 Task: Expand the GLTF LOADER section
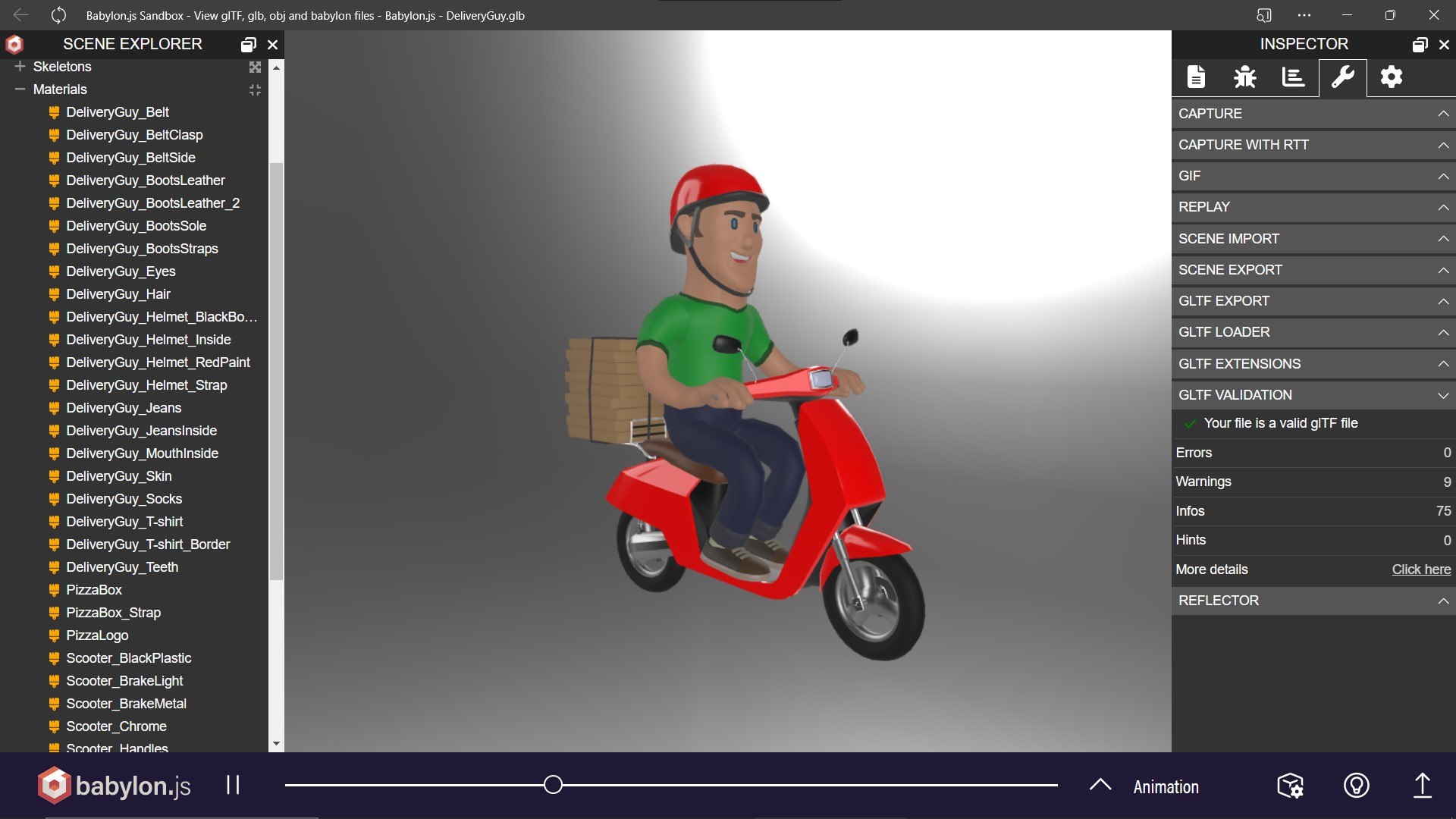click(x=1313, y=332)
